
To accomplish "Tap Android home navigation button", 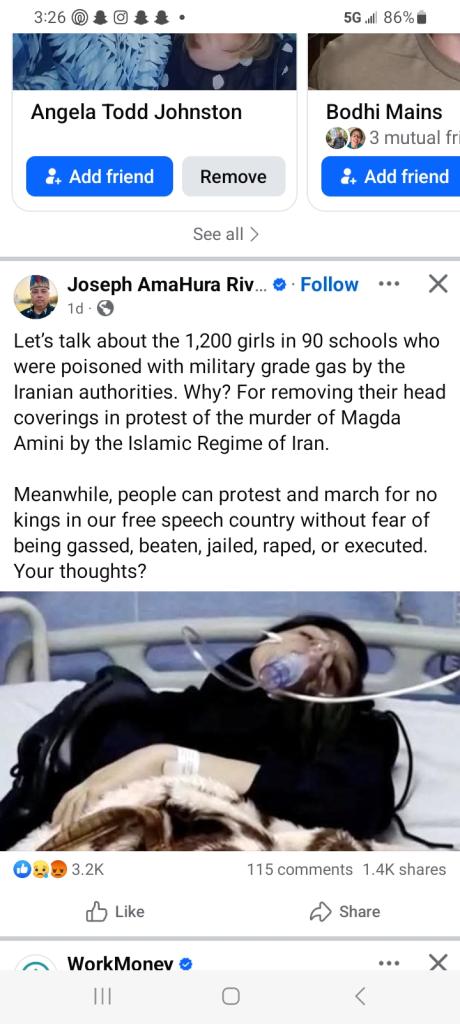I will point(231,996).
